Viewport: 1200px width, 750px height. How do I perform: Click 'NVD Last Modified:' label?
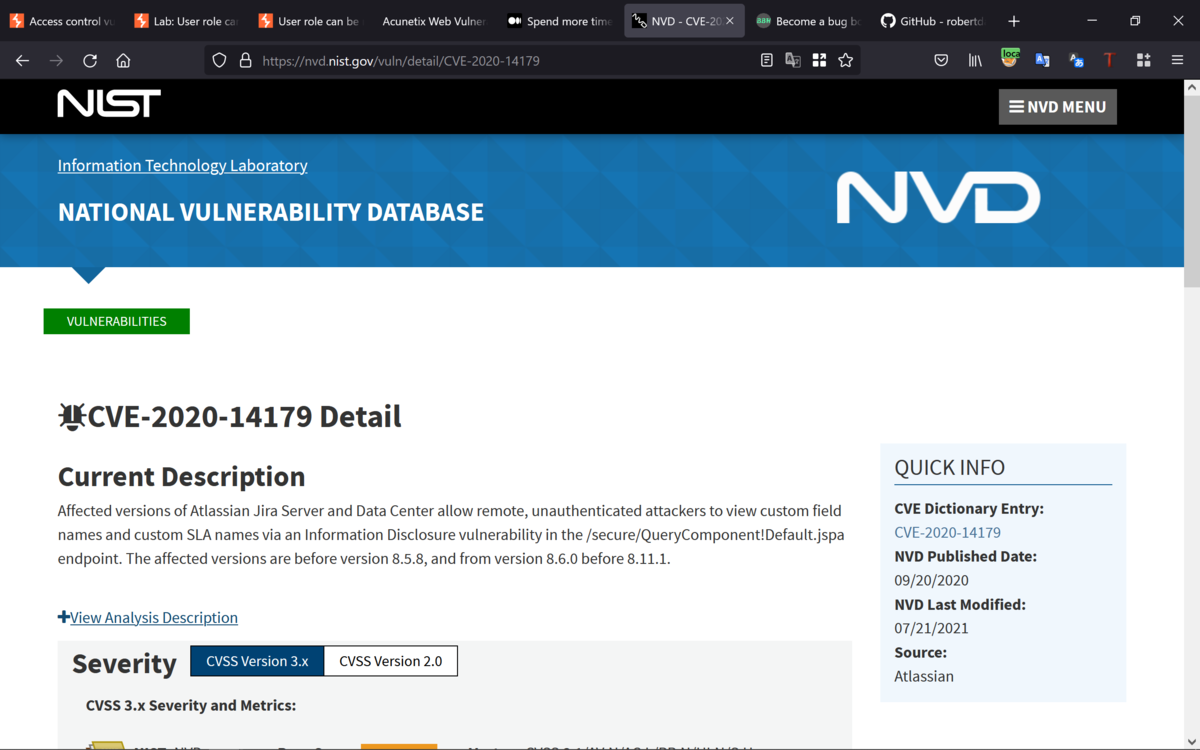(960, 605)
